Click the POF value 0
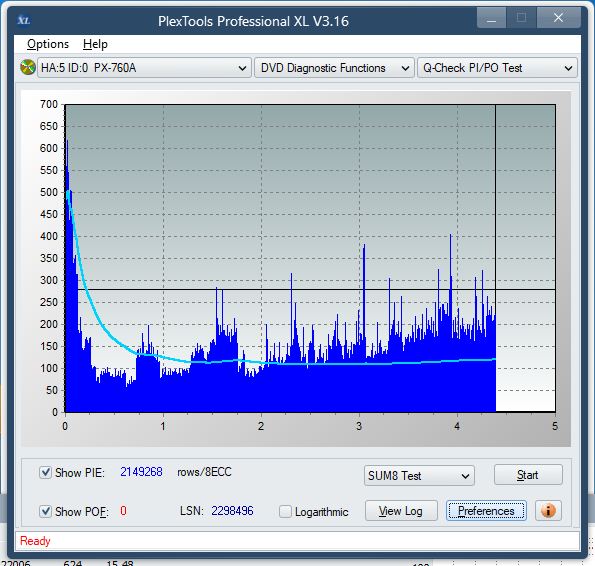The image size is (595, 566). [x=123, y=511]
